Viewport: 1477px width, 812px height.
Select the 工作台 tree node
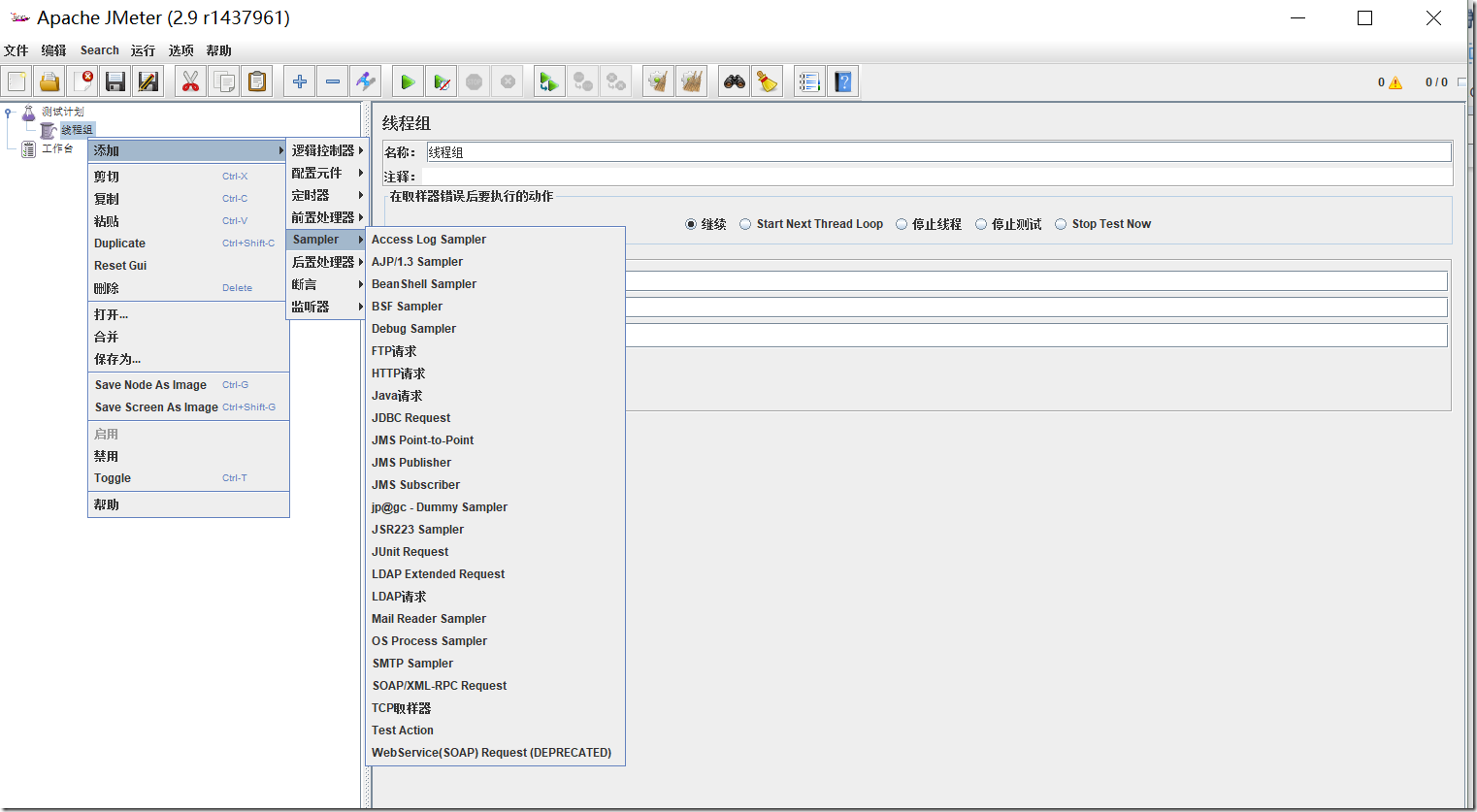click(57, 148)
